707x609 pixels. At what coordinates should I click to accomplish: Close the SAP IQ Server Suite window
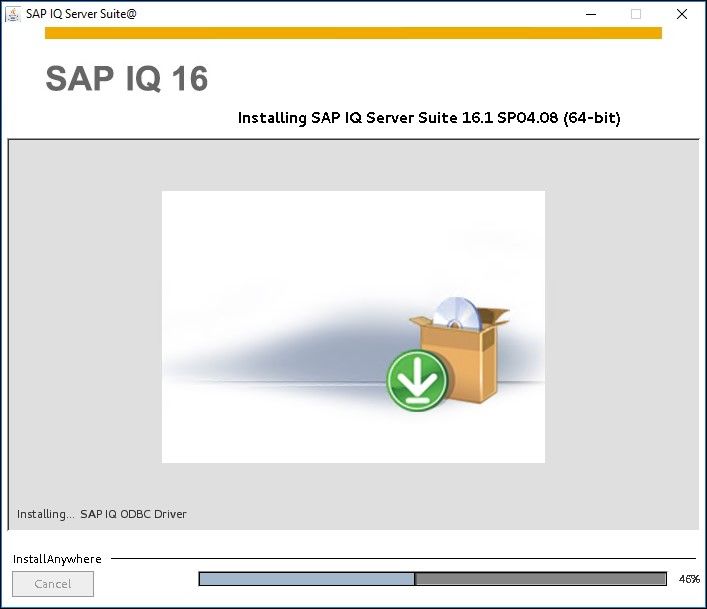682,14
